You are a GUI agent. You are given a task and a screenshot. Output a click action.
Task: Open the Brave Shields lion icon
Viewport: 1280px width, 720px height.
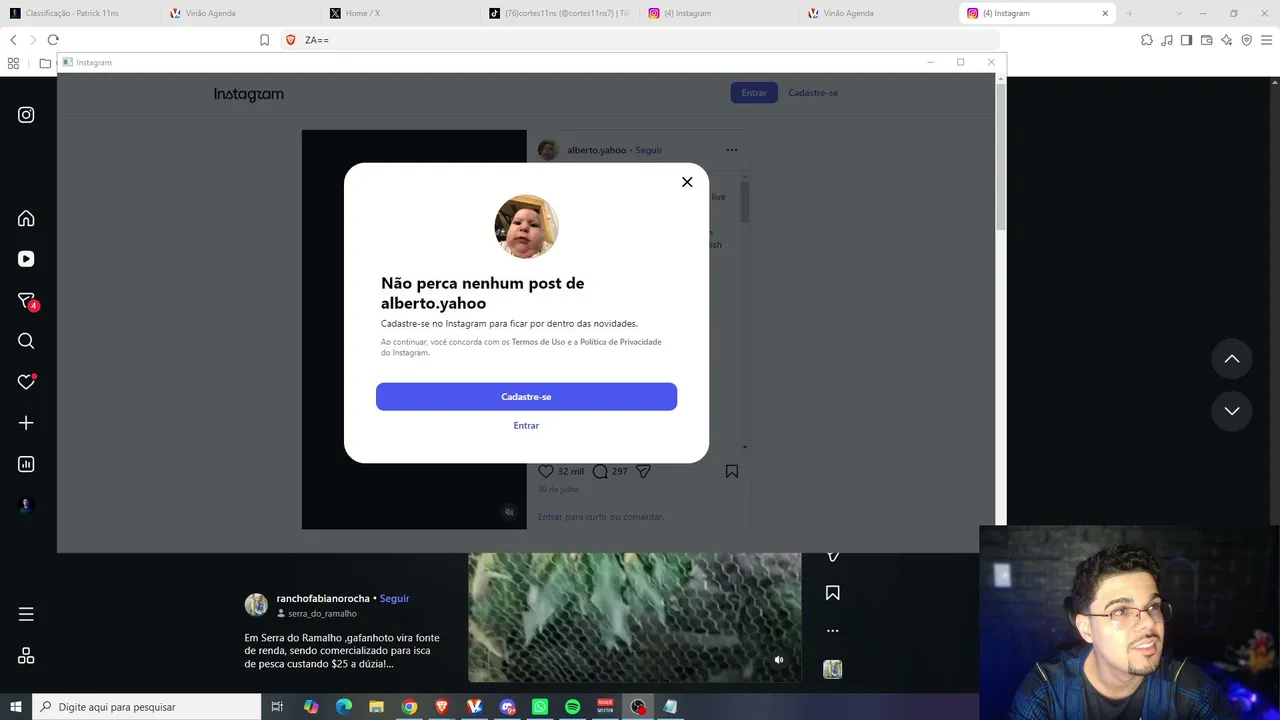click(291, 40)
